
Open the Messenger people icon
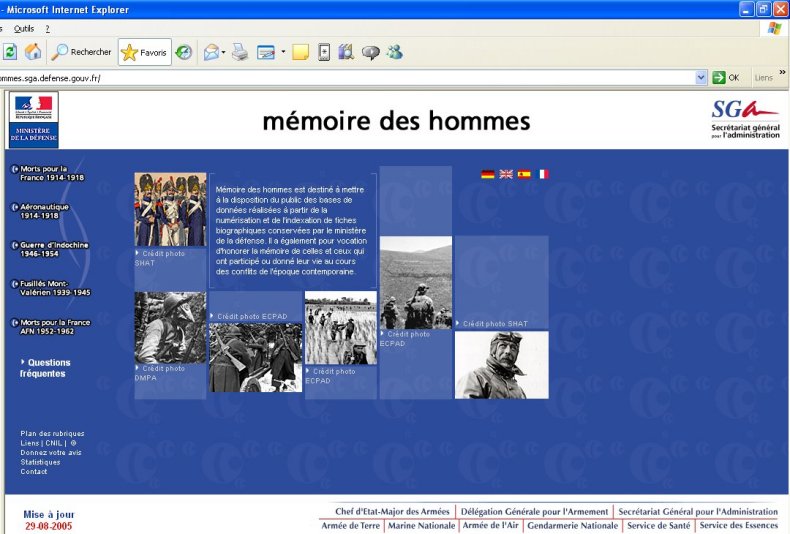coord(394,52)
